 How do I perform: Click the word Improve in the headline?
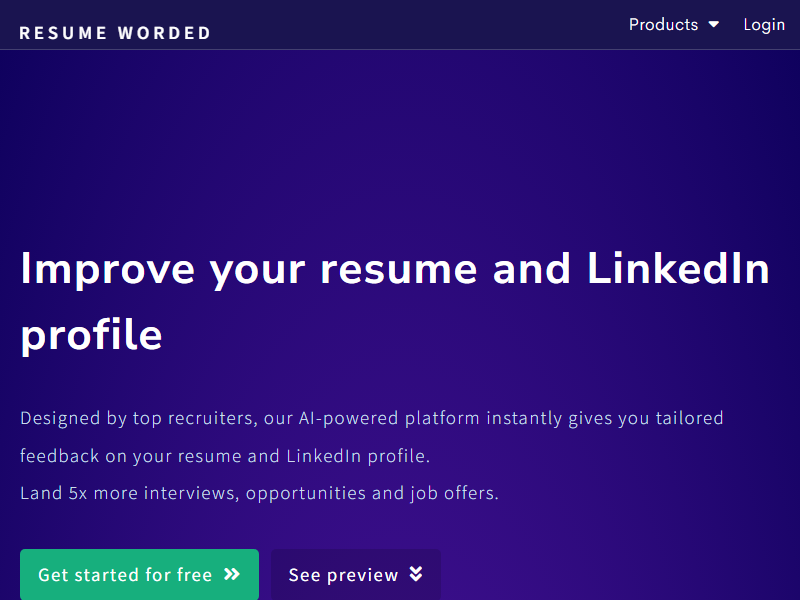tap(108, 269)
